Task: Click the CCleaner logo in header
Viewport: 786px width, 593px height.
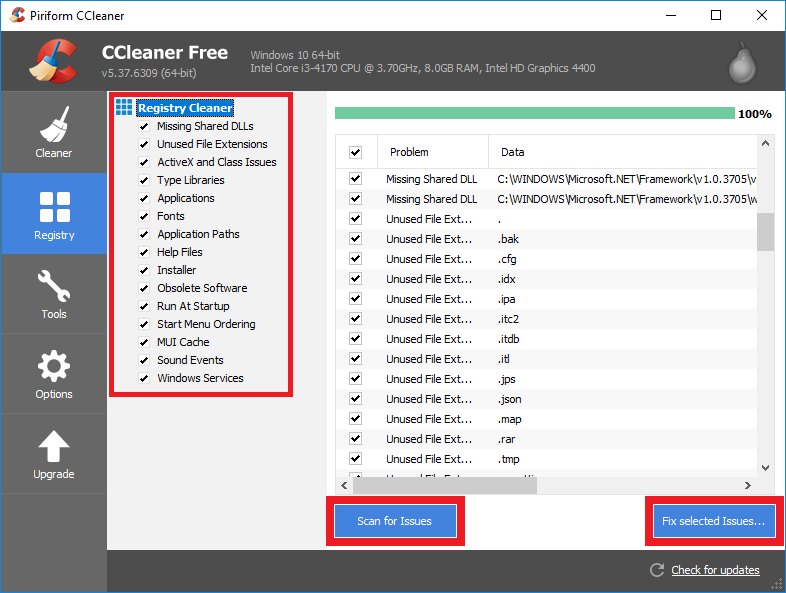Action: [x=51, y=63]
